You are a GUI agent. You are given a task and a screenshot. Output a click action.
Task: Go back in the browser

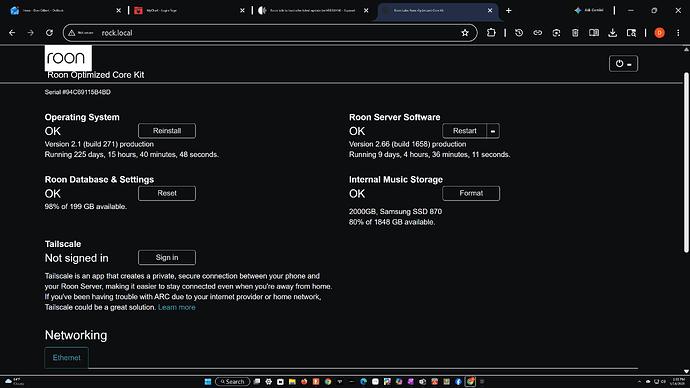pos(12,33)
